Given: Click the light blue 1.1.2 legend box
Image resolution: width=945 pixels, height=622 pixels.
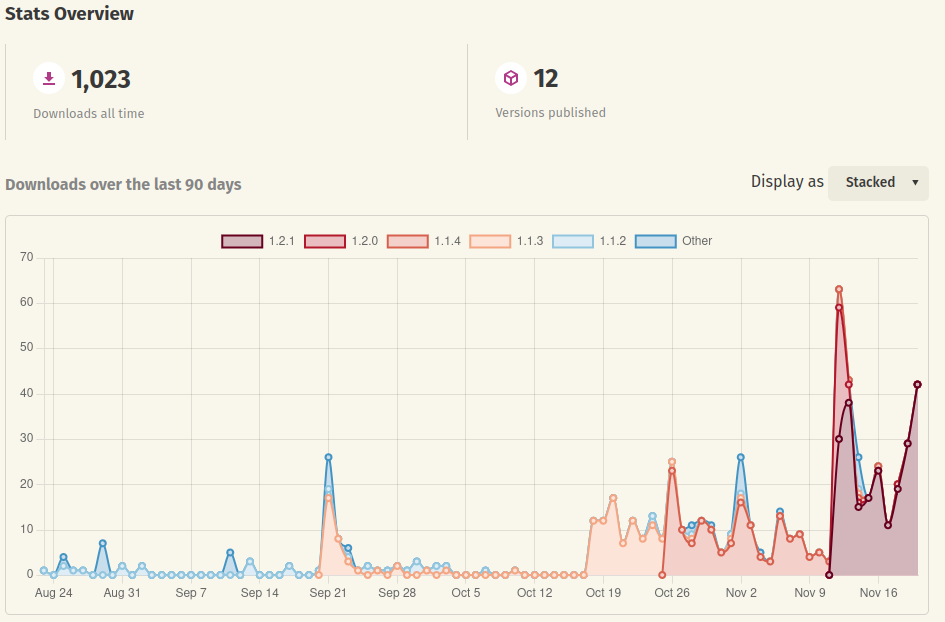Looking at the screenshot, I should (x=573, y=241).
